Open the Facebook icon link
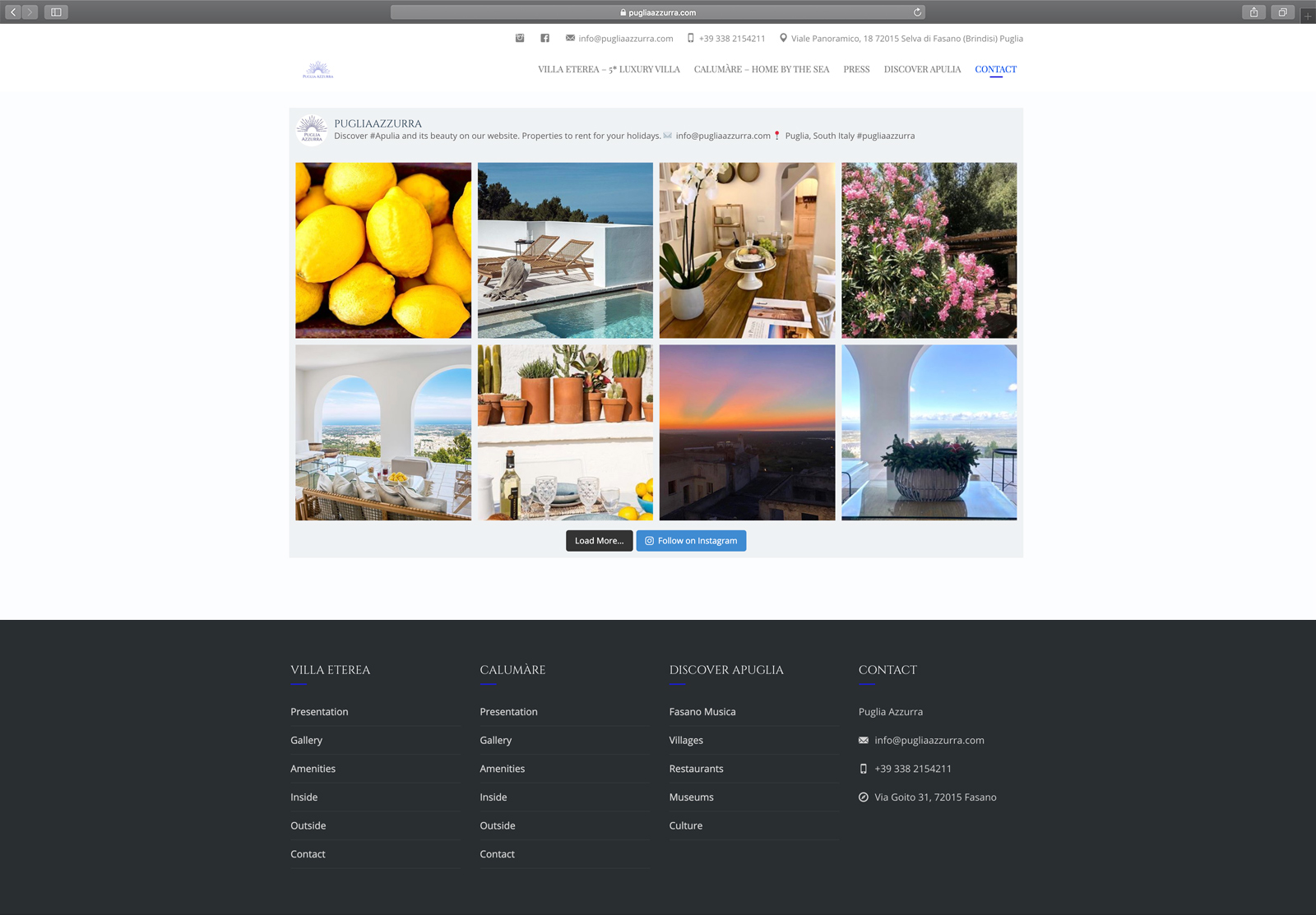The height and width of the screenshot is (915, 1316). click(544, 38)
